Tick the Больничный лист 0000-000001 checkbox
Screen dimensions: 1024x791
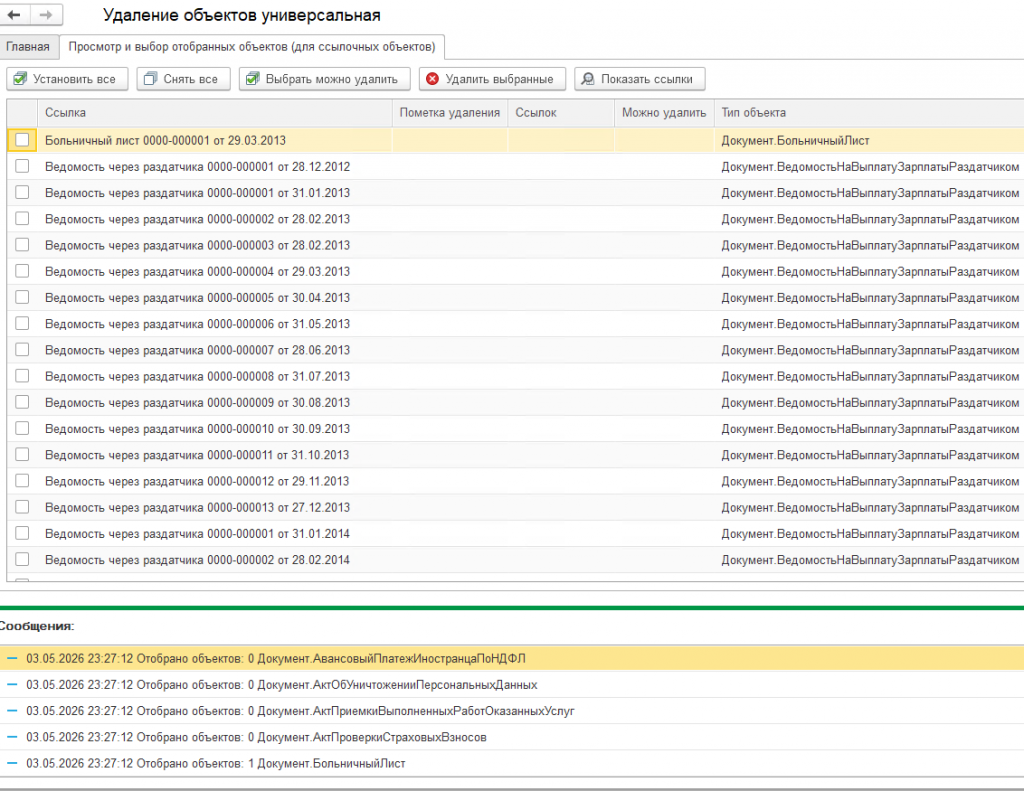click(x=22, y=140)
